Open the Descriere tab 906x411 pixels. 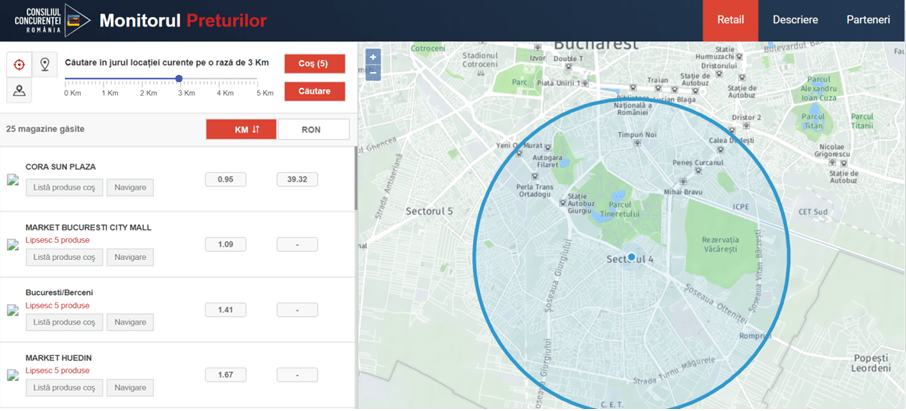pyautogui.click(x=795, y=20)
